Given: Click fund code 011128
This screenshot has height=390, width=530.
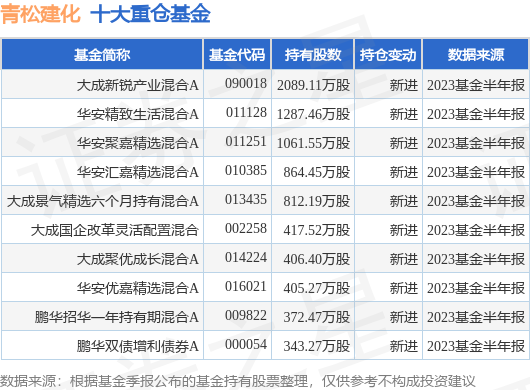Looking at the screenshot, I should tap(246, 112).
